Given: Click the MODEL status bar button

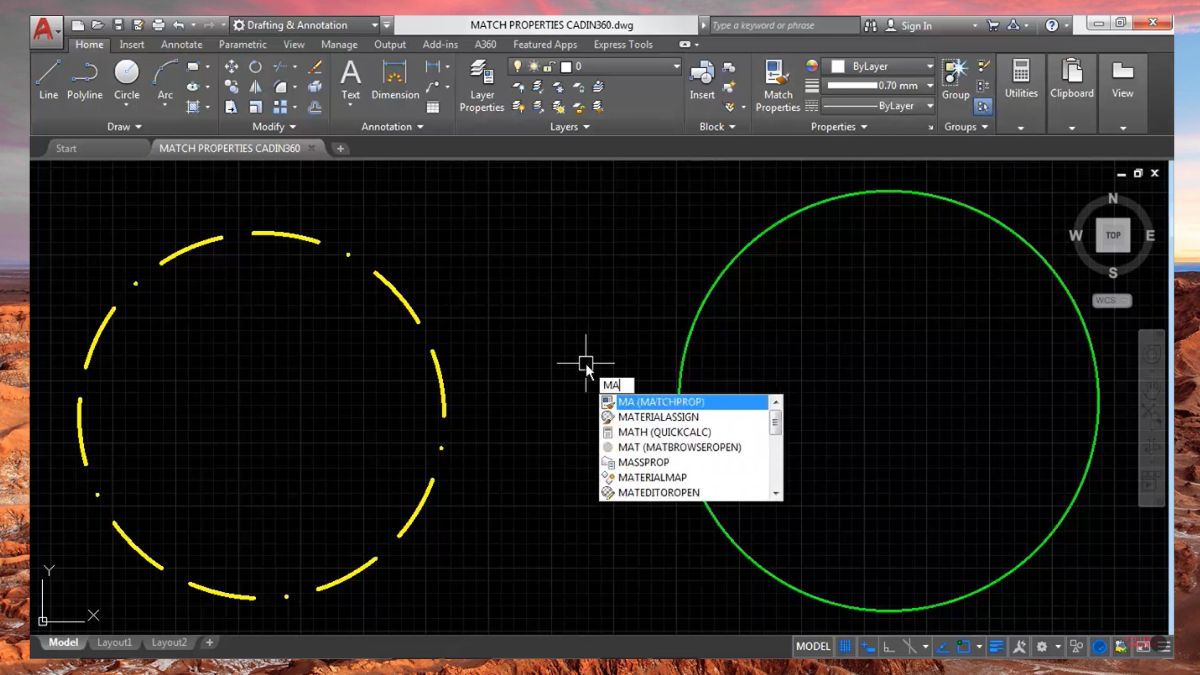Looking at the screenshot, I should 813,647.
